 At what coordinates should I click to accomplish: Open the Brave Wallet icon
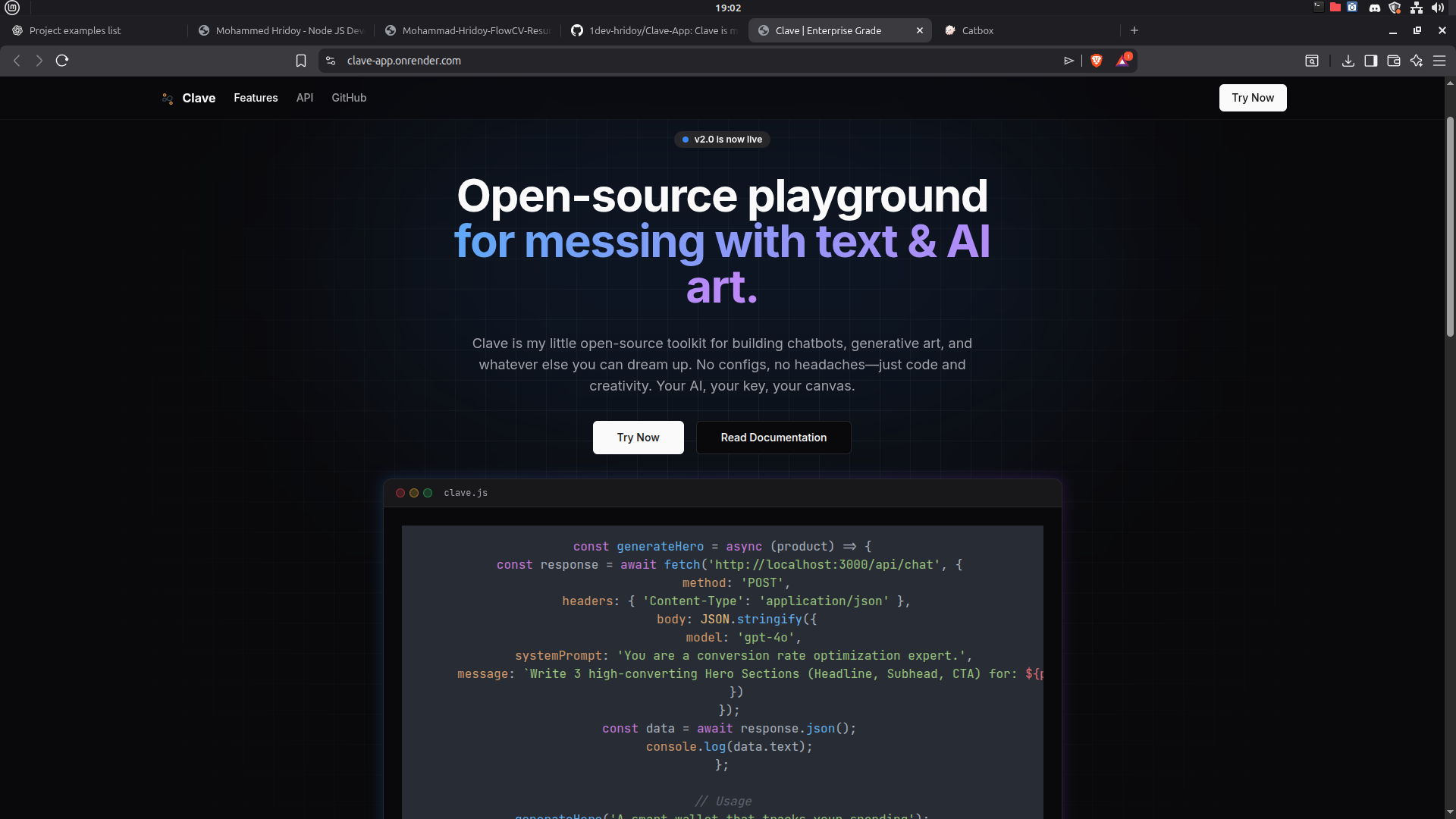click(x=1393, y=61)
